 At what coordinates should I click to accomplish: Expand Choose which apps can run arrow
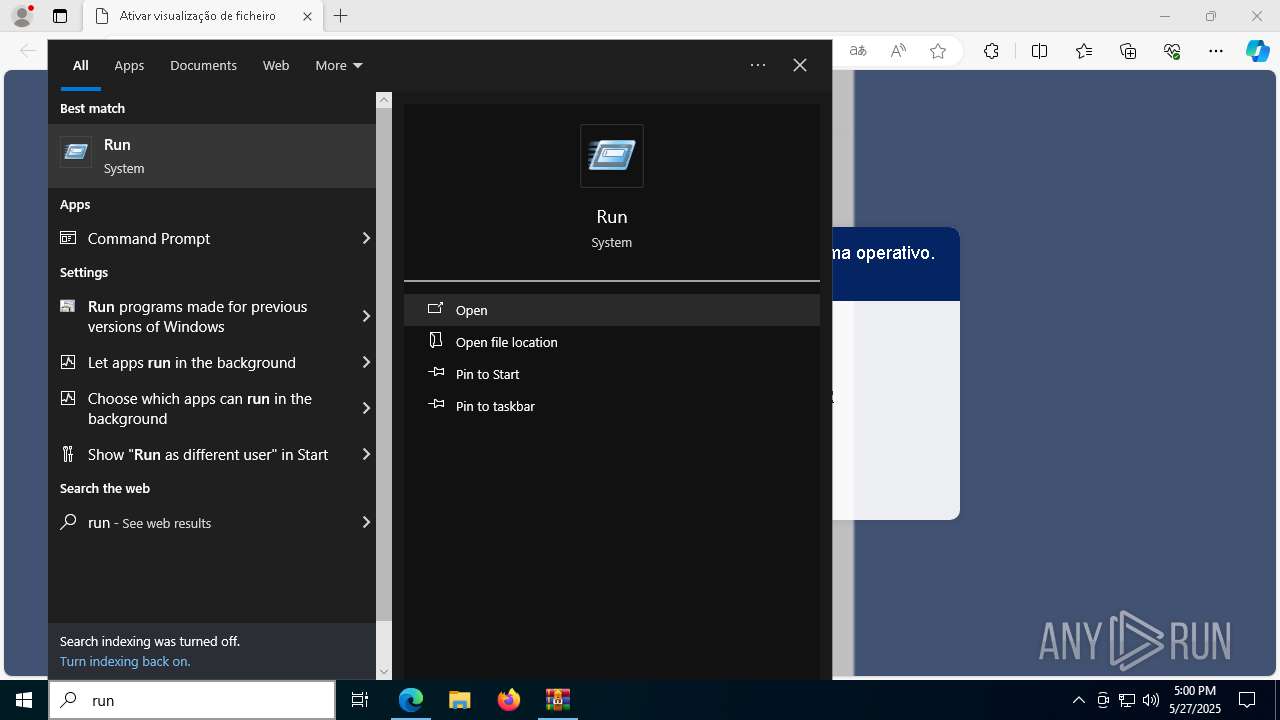(x=366, y=408)
